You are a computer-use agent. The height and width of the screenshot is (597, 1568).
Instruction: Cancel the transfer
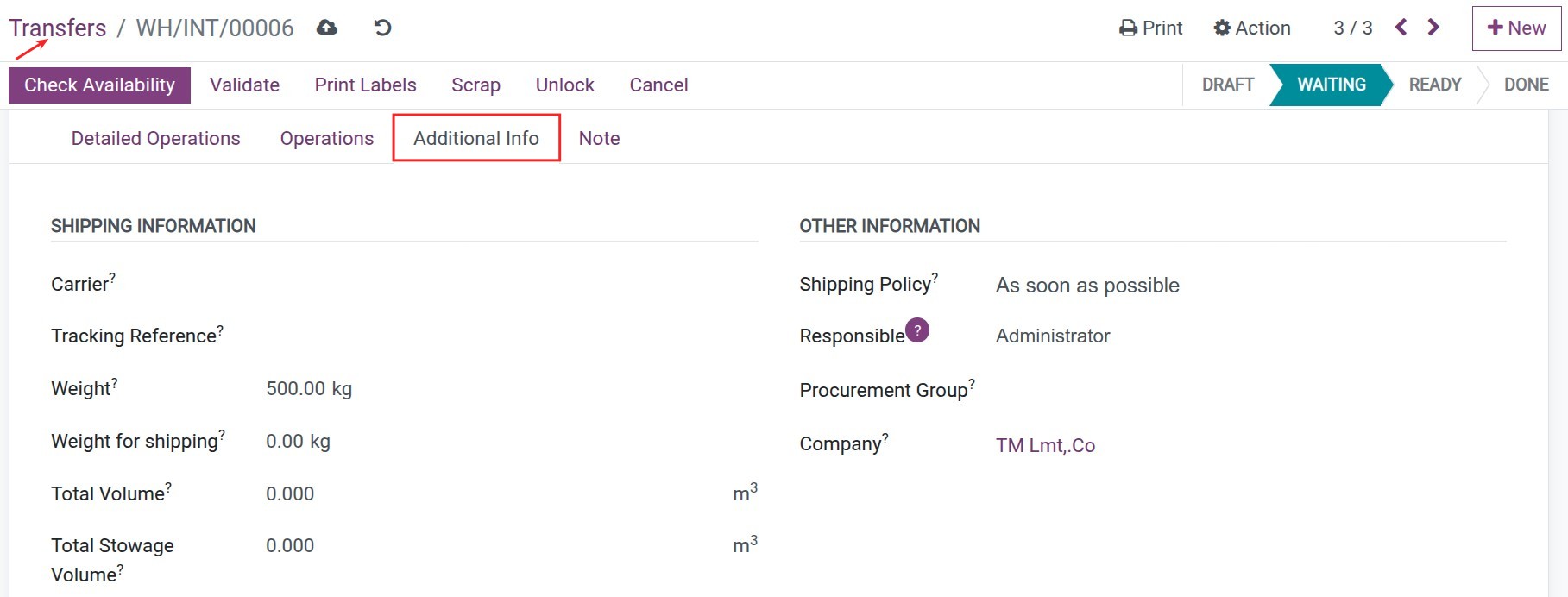click(x=658, y=85)
